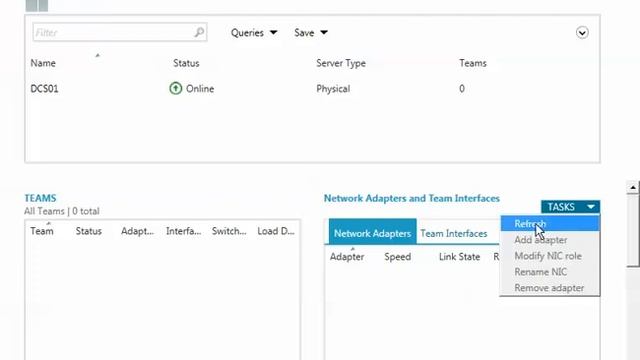640x360 pixels.
Task: Choose Refresh from the Tasks menu
Action: 550,224
